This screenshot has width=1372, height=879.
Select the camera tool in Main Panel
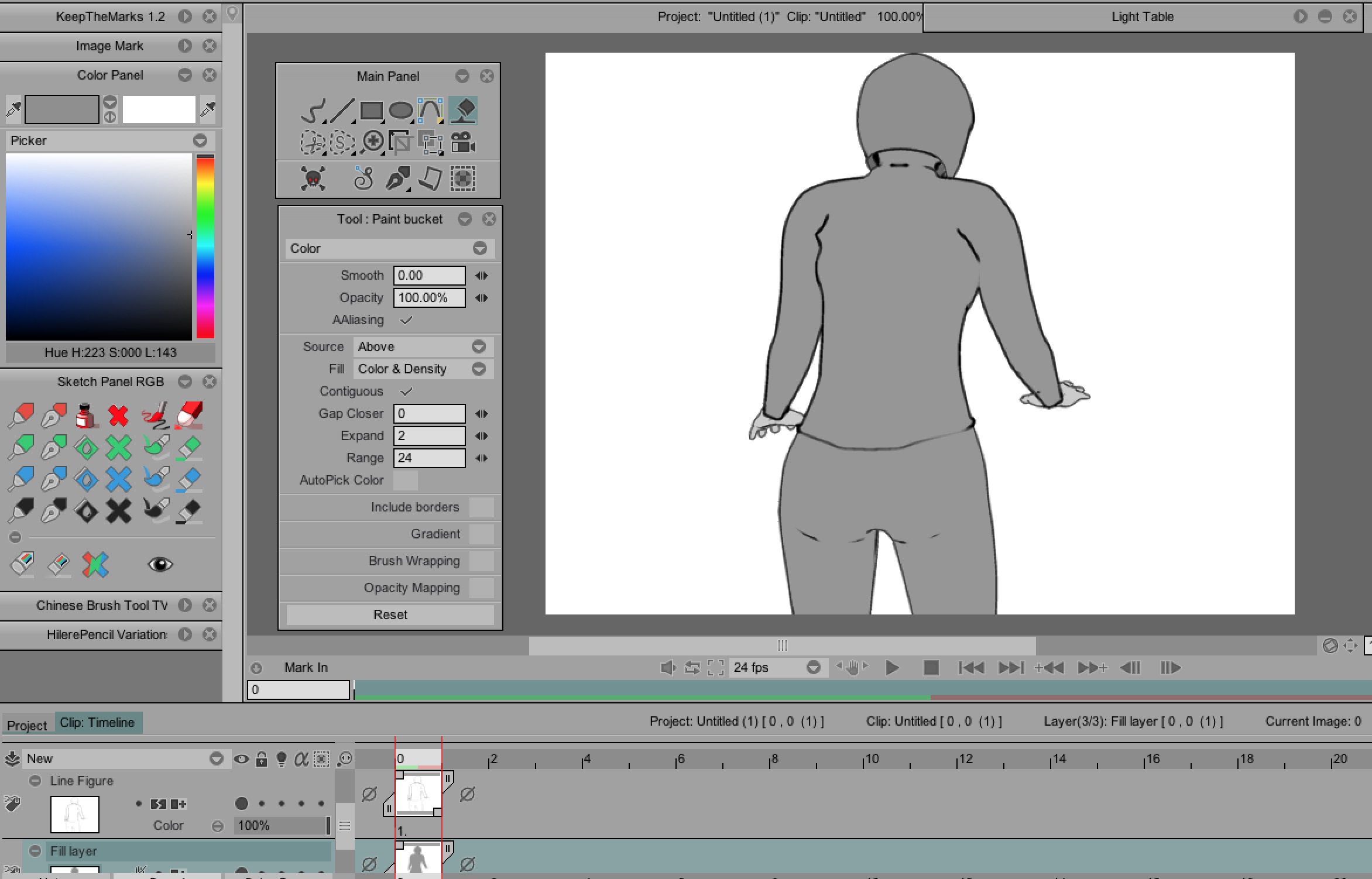(463, 142)
